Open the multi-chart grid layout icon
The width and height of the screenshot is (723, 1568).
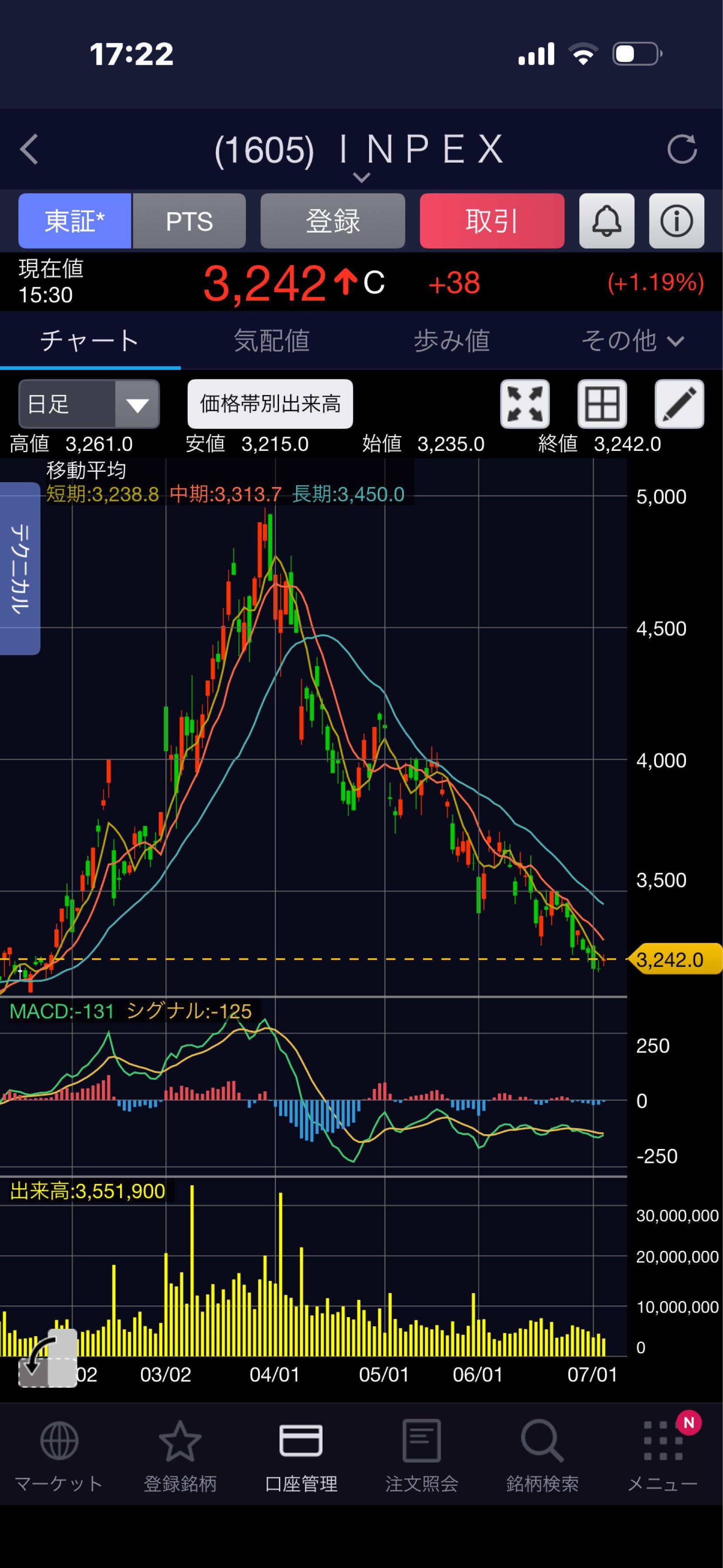coord(602,404)
